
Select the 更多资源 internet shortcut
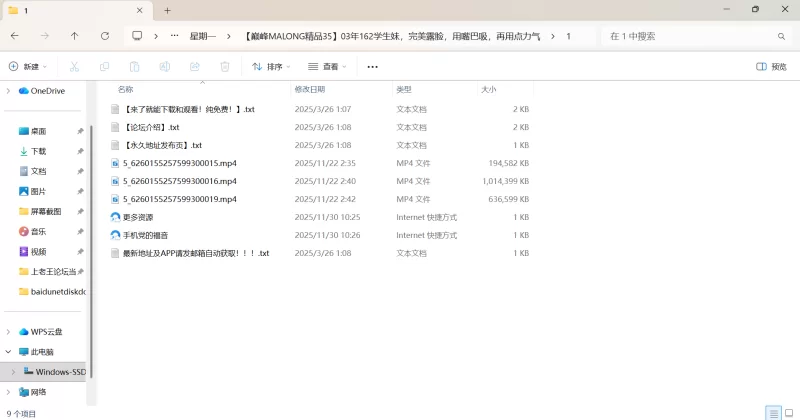tap(138, 217)
